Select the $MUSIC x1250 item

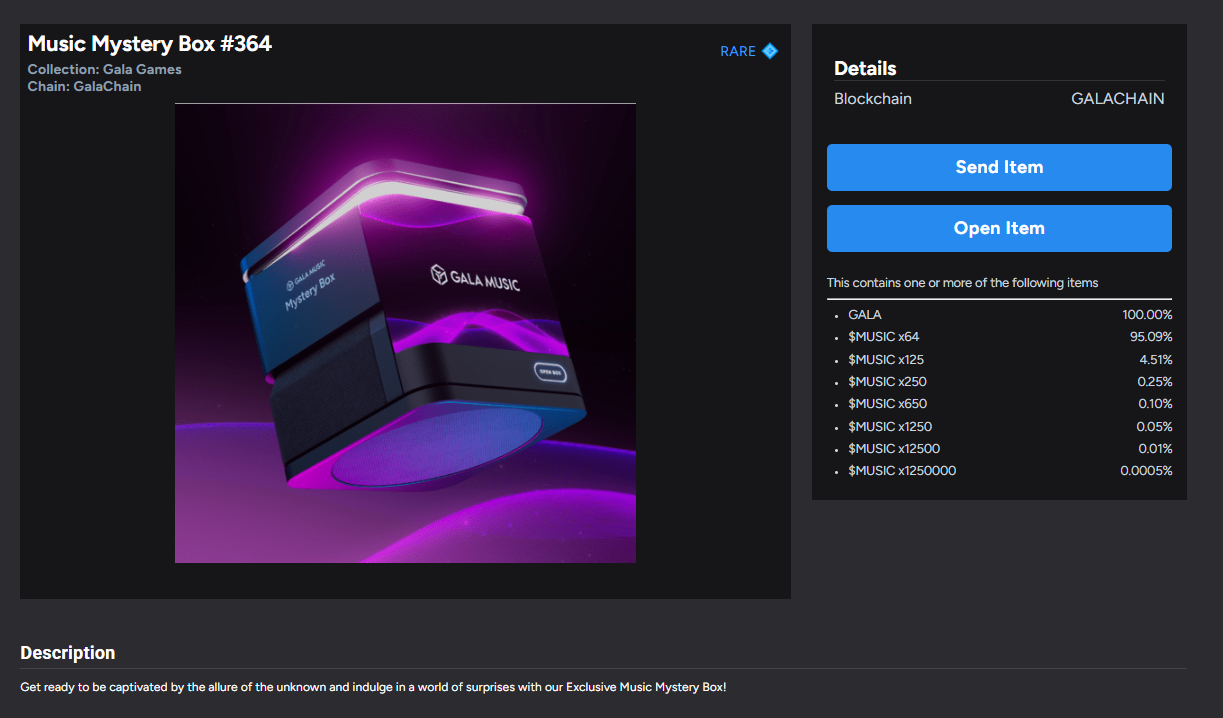pos(890,427)
